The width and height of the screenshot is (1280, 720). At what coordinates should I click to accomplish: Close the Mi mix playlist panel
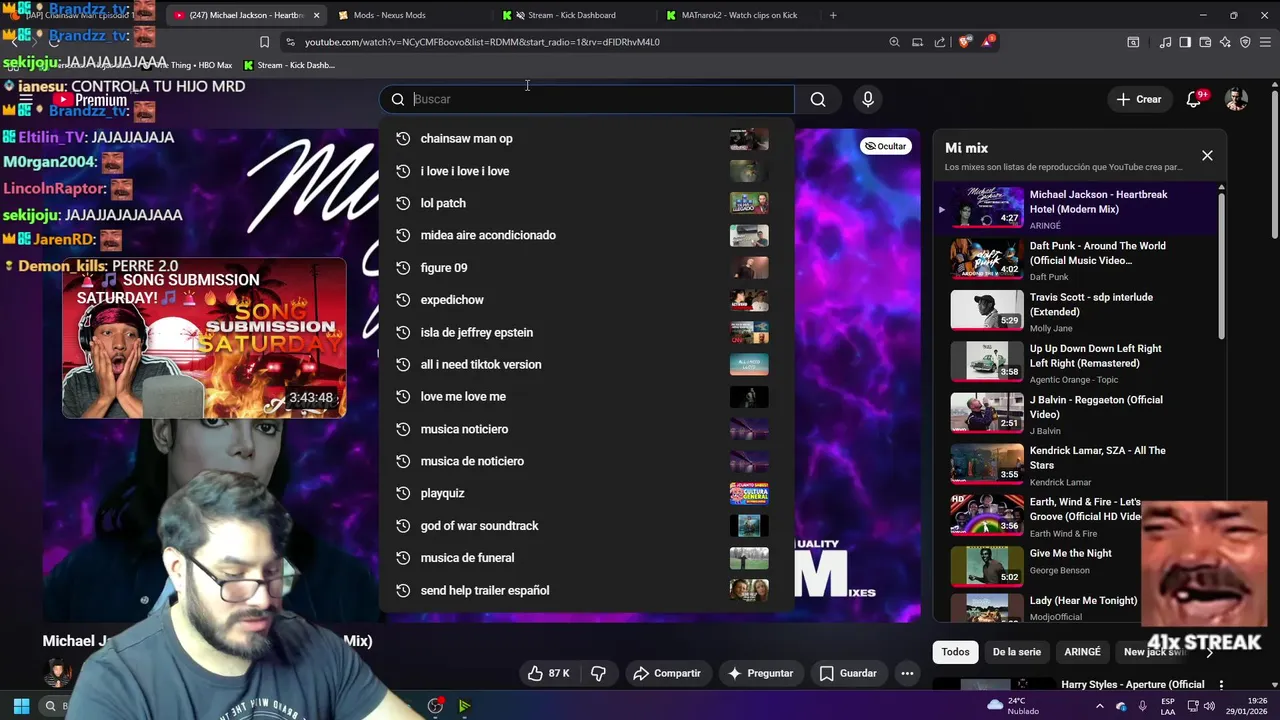[1207, 155]
